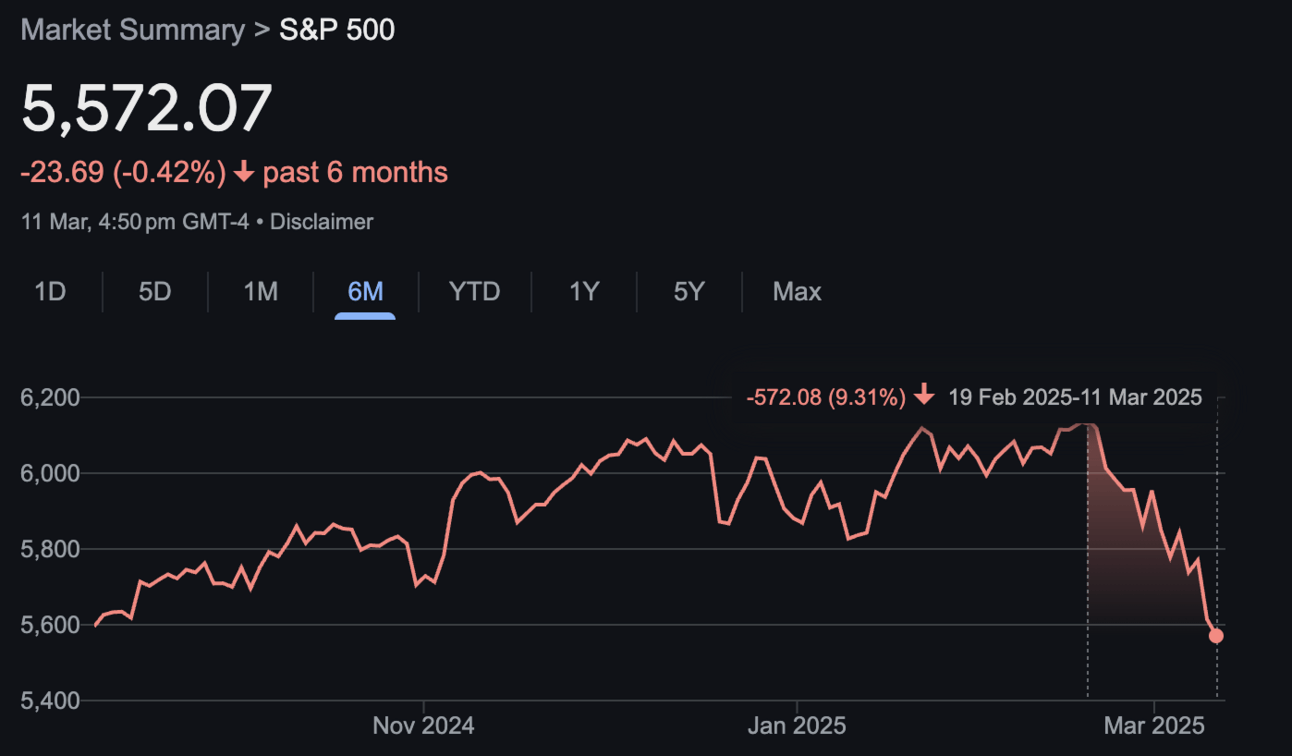Click the down arrow in the chart tooltip
The image size is (1292, 756).
point(924,396)
